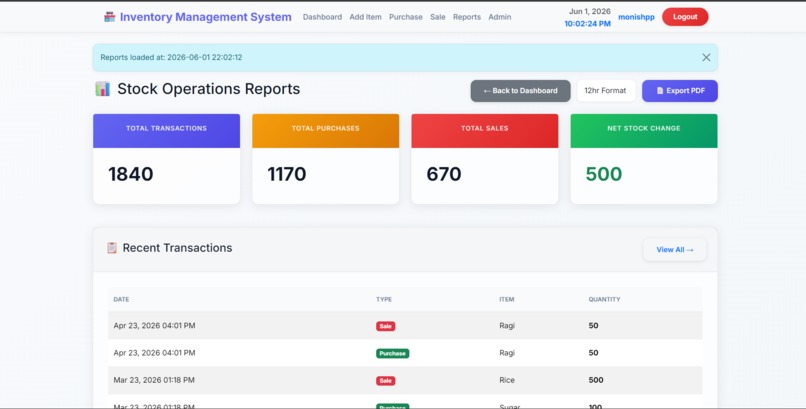This screenshot has width=806, height=409.
Task: Click the Total Purchases card header
Action: (x=325, y=131)
